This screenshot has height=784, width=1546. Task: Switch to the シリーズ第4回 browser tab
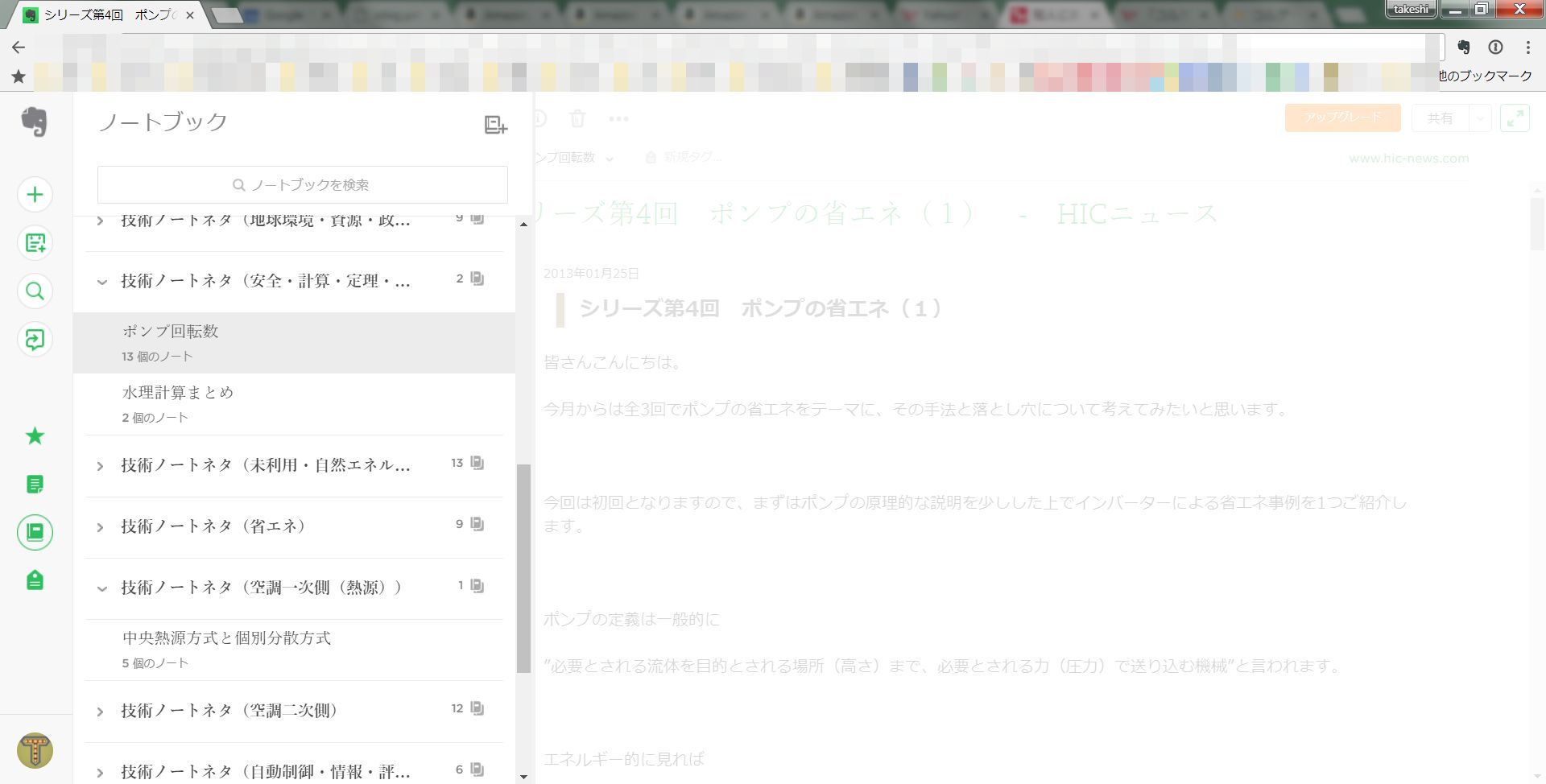pyautogui.click(x=110, y=15)
